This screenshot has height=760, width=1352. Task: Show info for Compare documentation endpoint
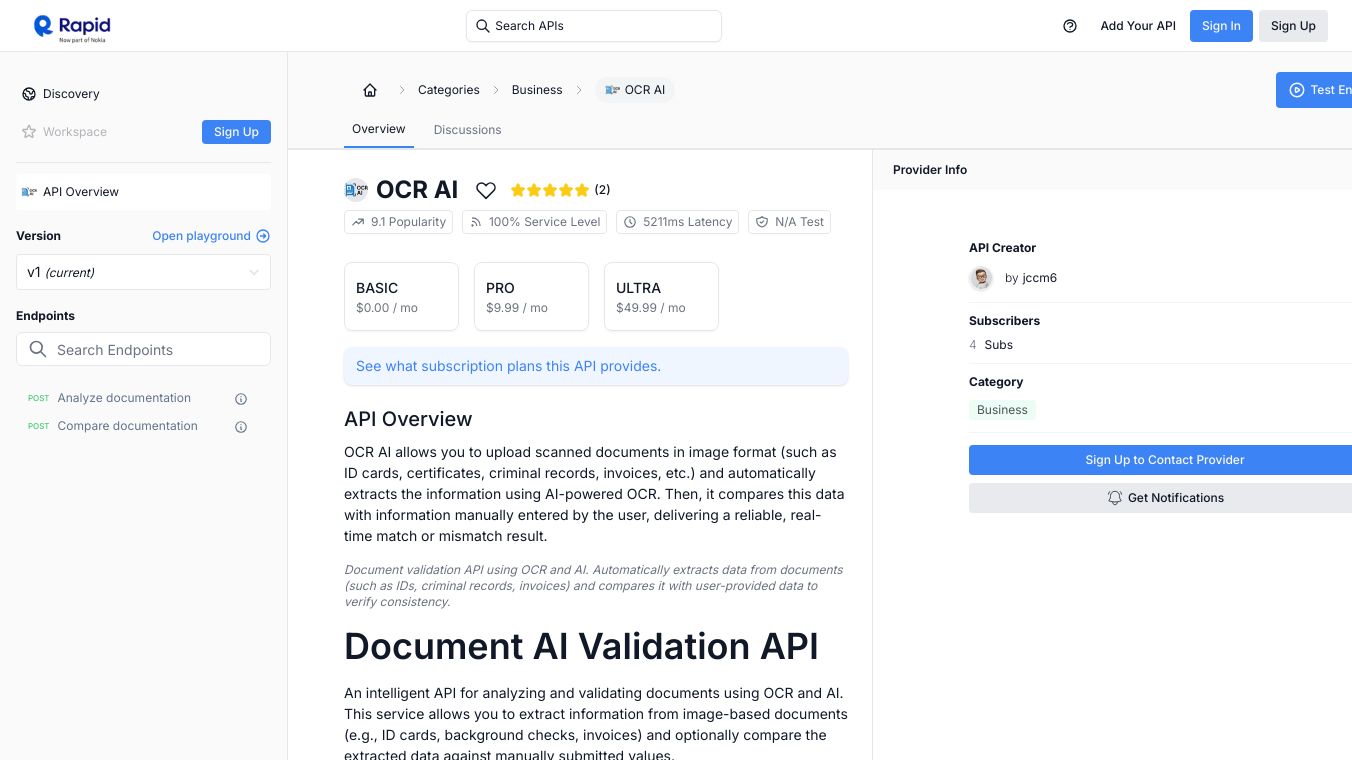pos(241,427)
